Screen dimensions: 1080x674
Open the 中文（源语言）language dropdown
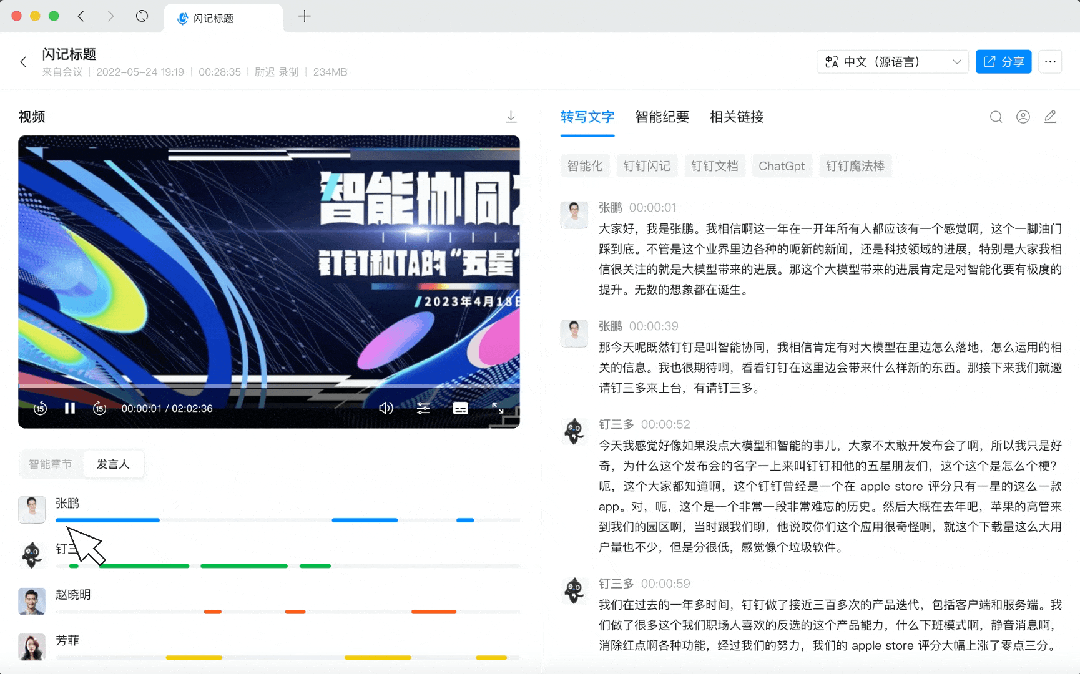point(893,62)
